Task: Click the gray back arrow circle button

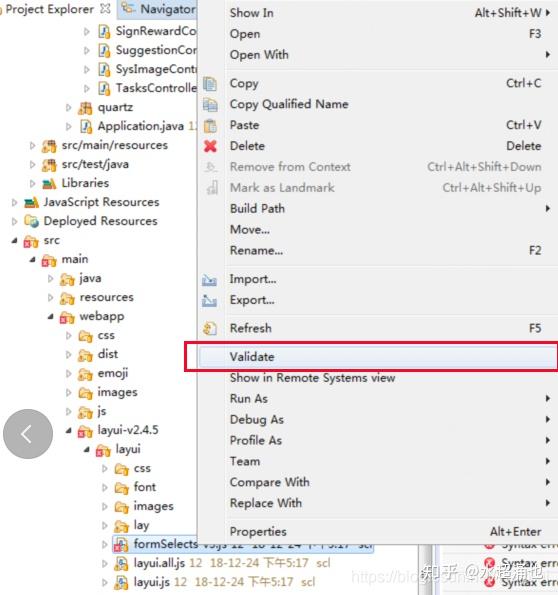Action: point(28,434)
